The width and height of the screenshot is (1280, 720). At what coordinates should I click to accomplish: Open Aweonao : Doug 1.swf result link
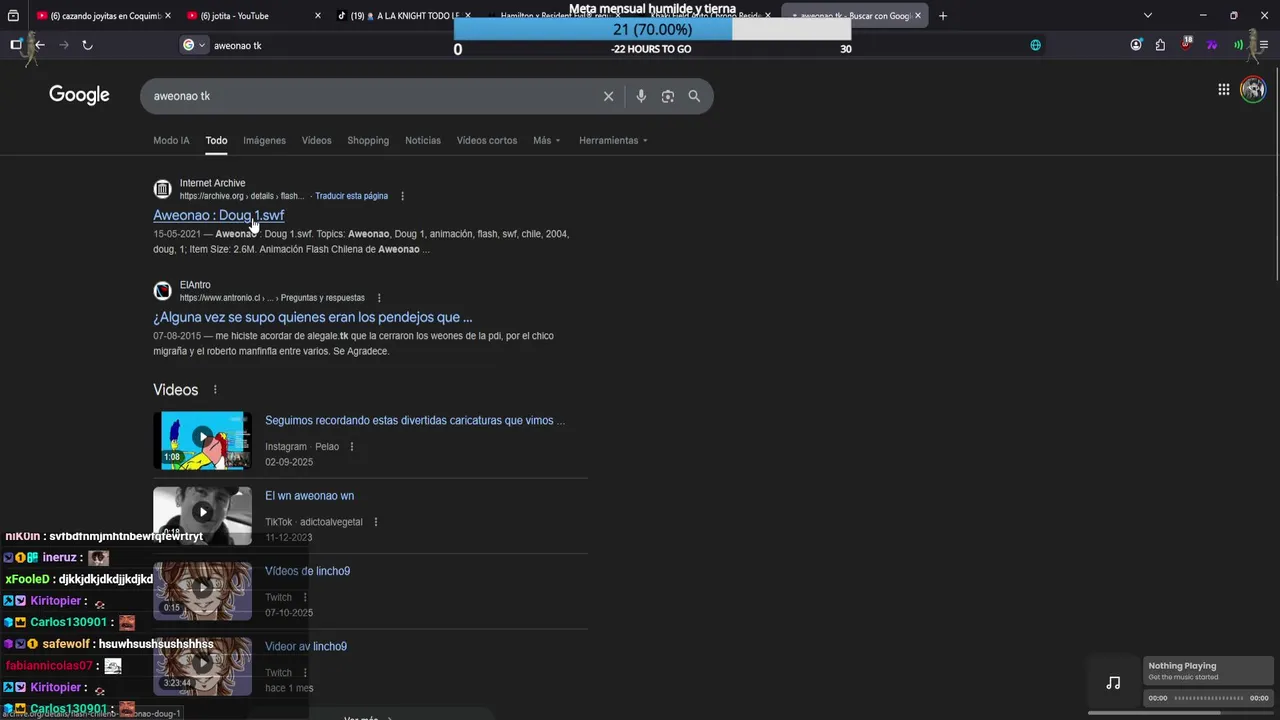218,215
